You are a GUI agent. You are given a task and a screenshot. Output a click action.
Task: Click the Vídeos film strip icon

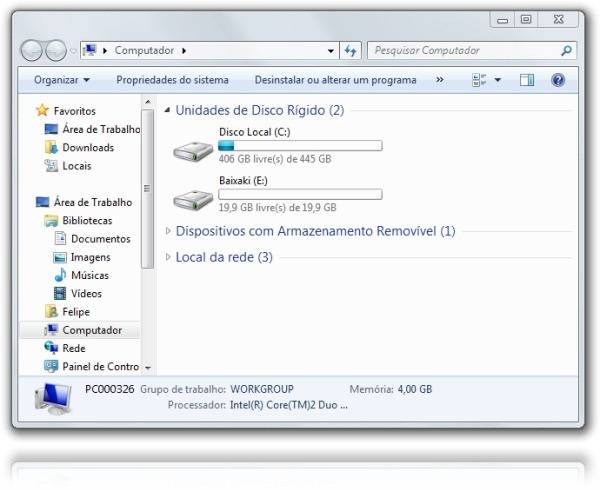pos(60,293)
